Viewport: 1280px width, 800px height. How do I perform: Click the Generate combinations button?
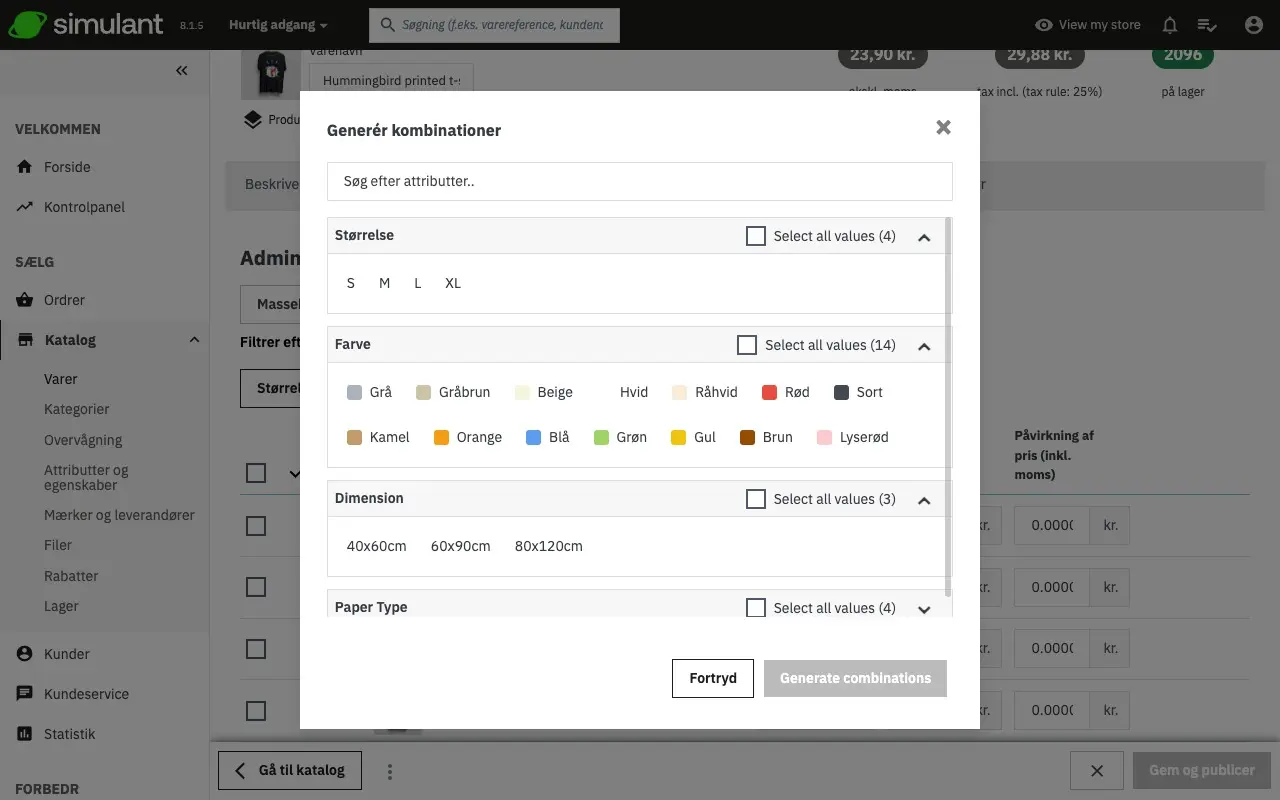[x=855, y=678]
